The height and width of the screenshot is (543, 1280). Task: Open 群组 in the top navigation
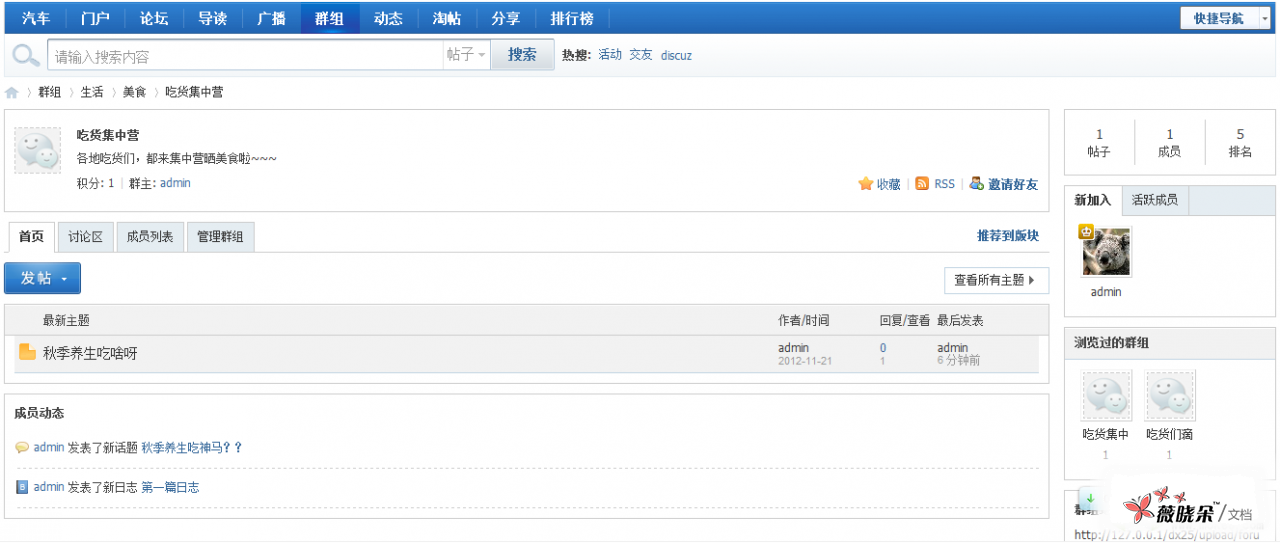point(329,18)
